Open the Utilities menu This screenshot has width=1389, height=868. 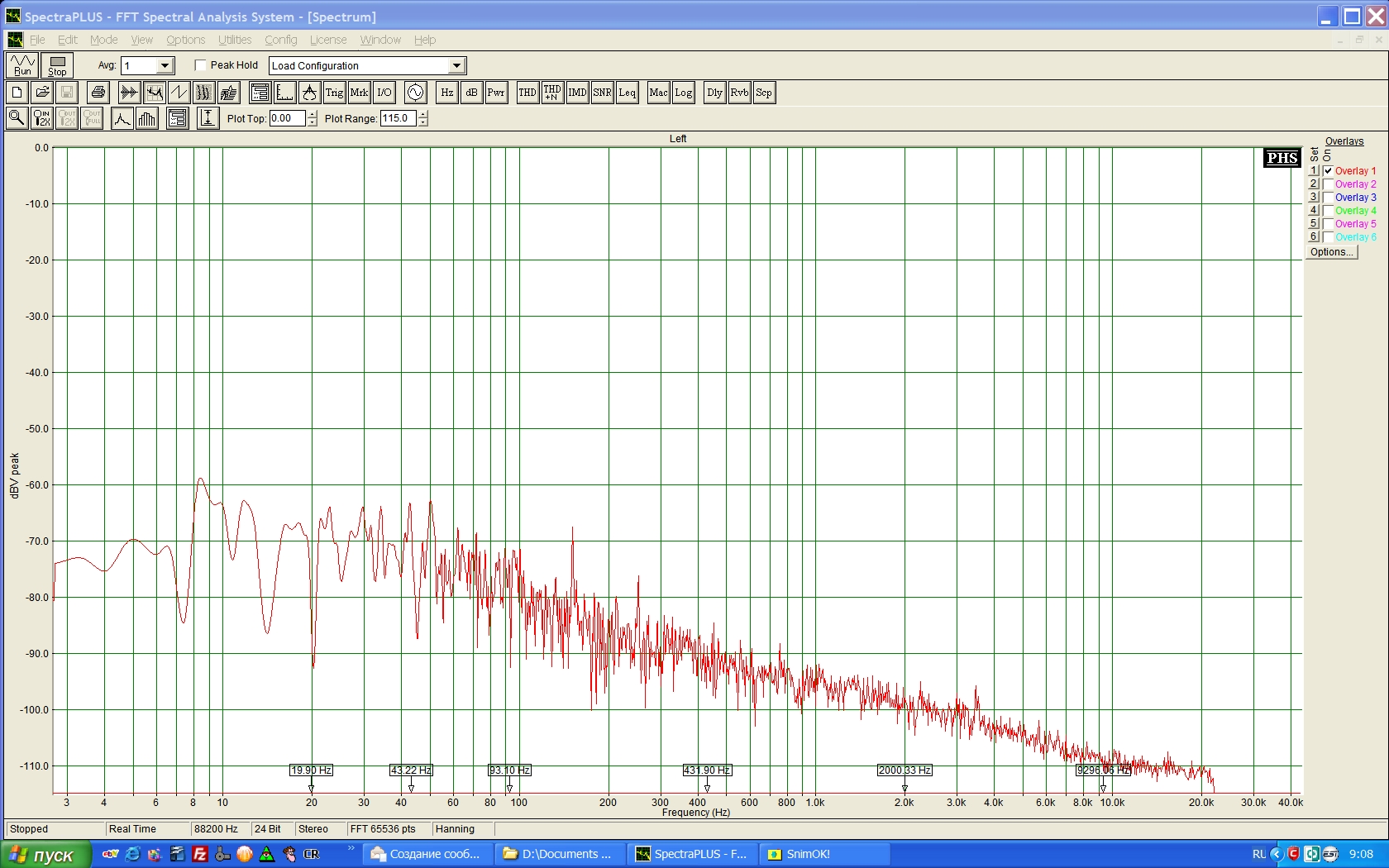tap(235, 40)
